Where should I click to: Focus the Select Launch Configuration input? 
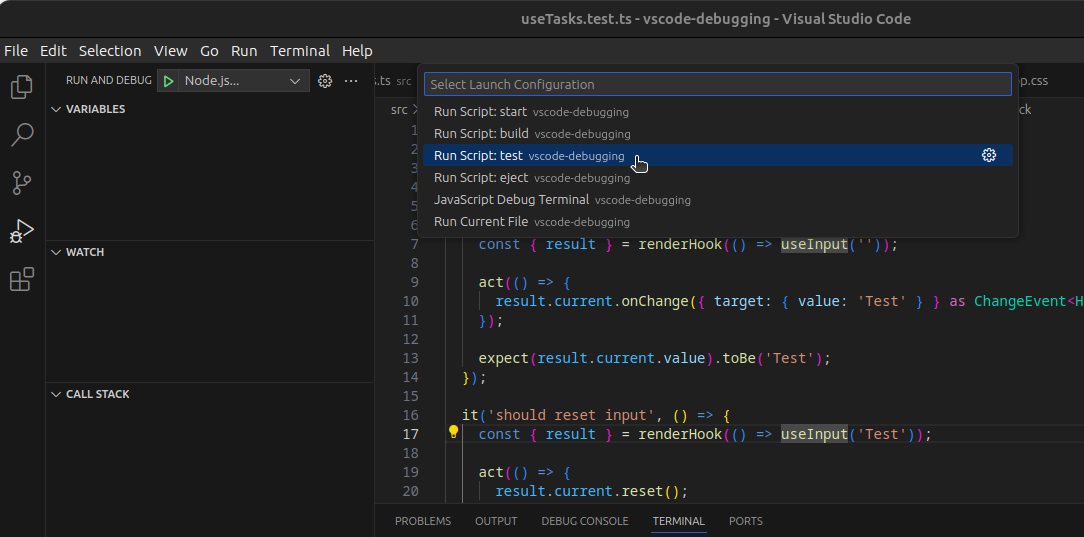[717, 85]
